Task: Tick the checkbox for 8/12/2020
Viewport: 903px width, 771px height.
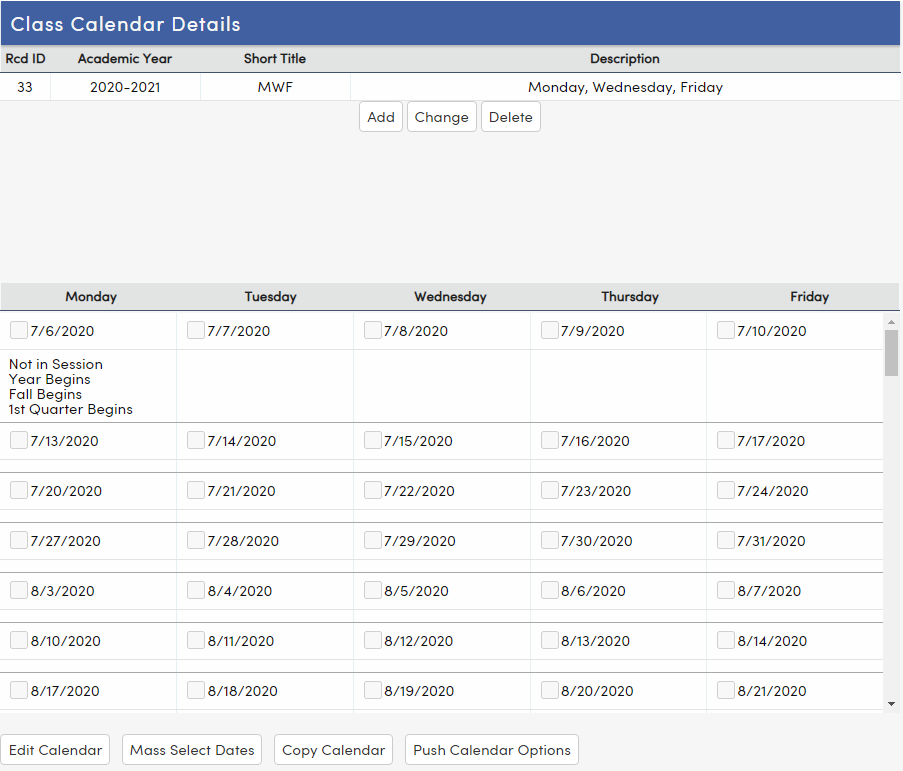Action: click(x=372, y=640)
